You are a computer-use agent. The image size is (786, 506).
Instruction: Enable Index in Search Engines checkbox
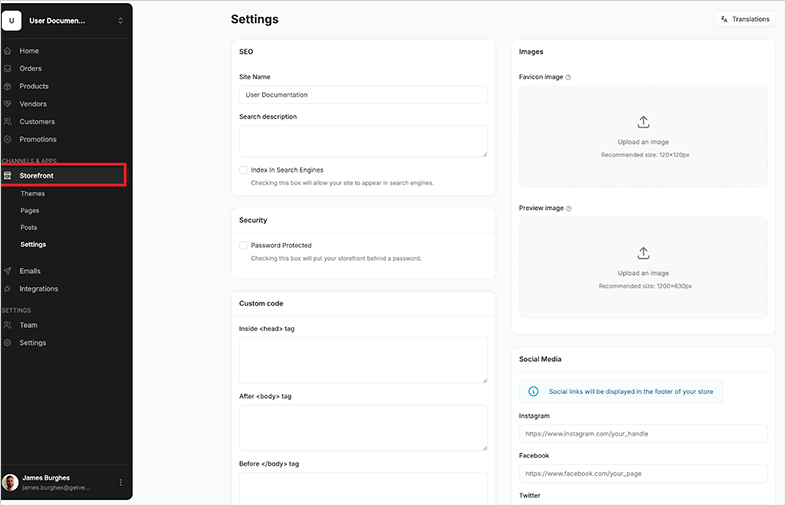click(243, 170)
